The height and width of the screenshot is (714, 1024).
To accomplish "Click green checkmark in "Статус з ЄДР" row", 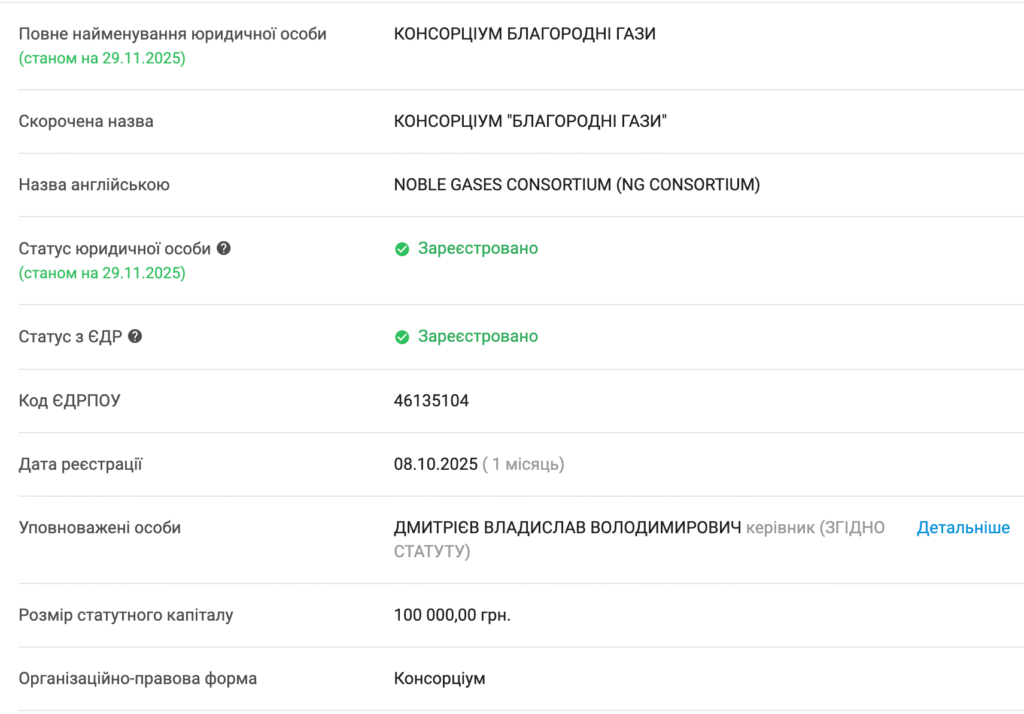I will pyautogui.click(x=402, y=337).
